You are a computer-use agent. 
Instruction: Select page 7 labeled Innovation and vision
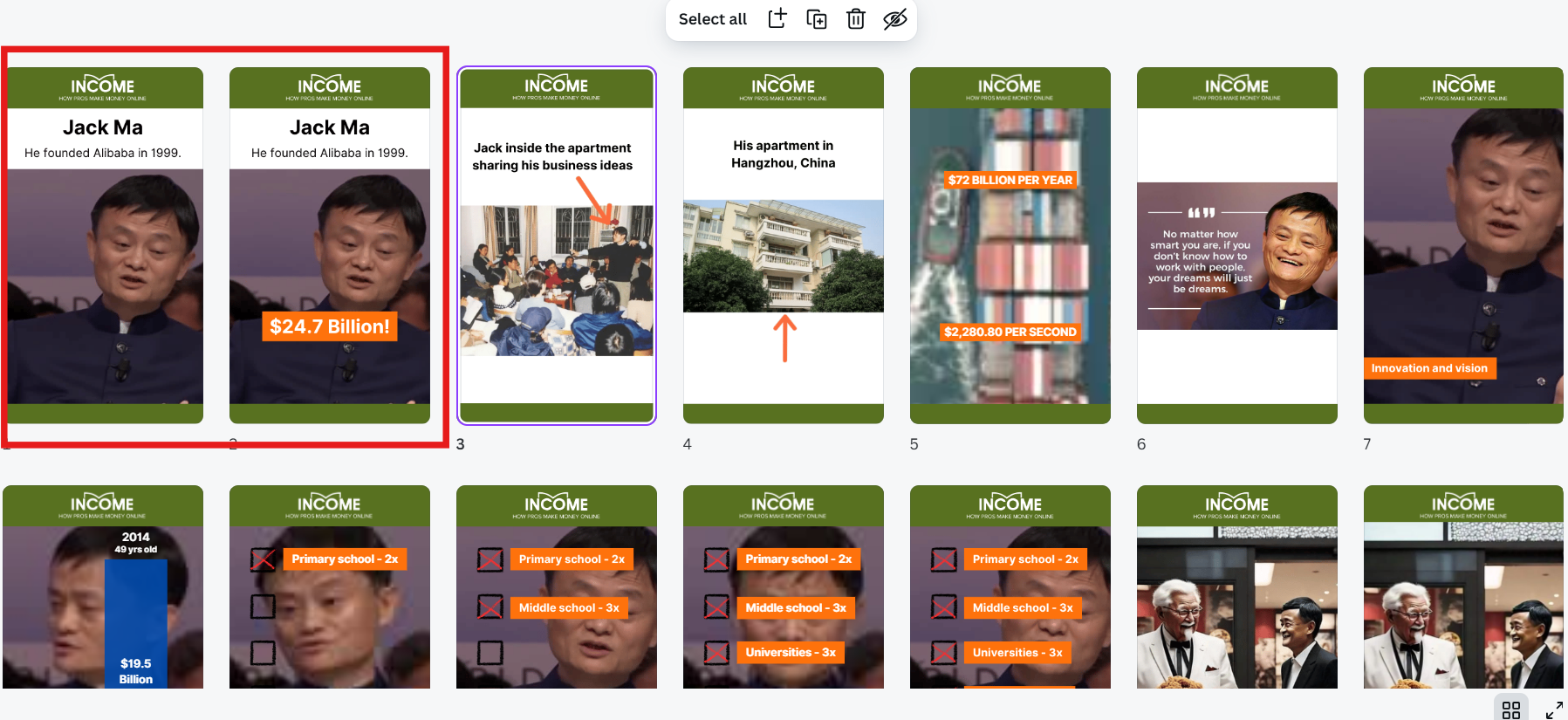pos(1464,245)
